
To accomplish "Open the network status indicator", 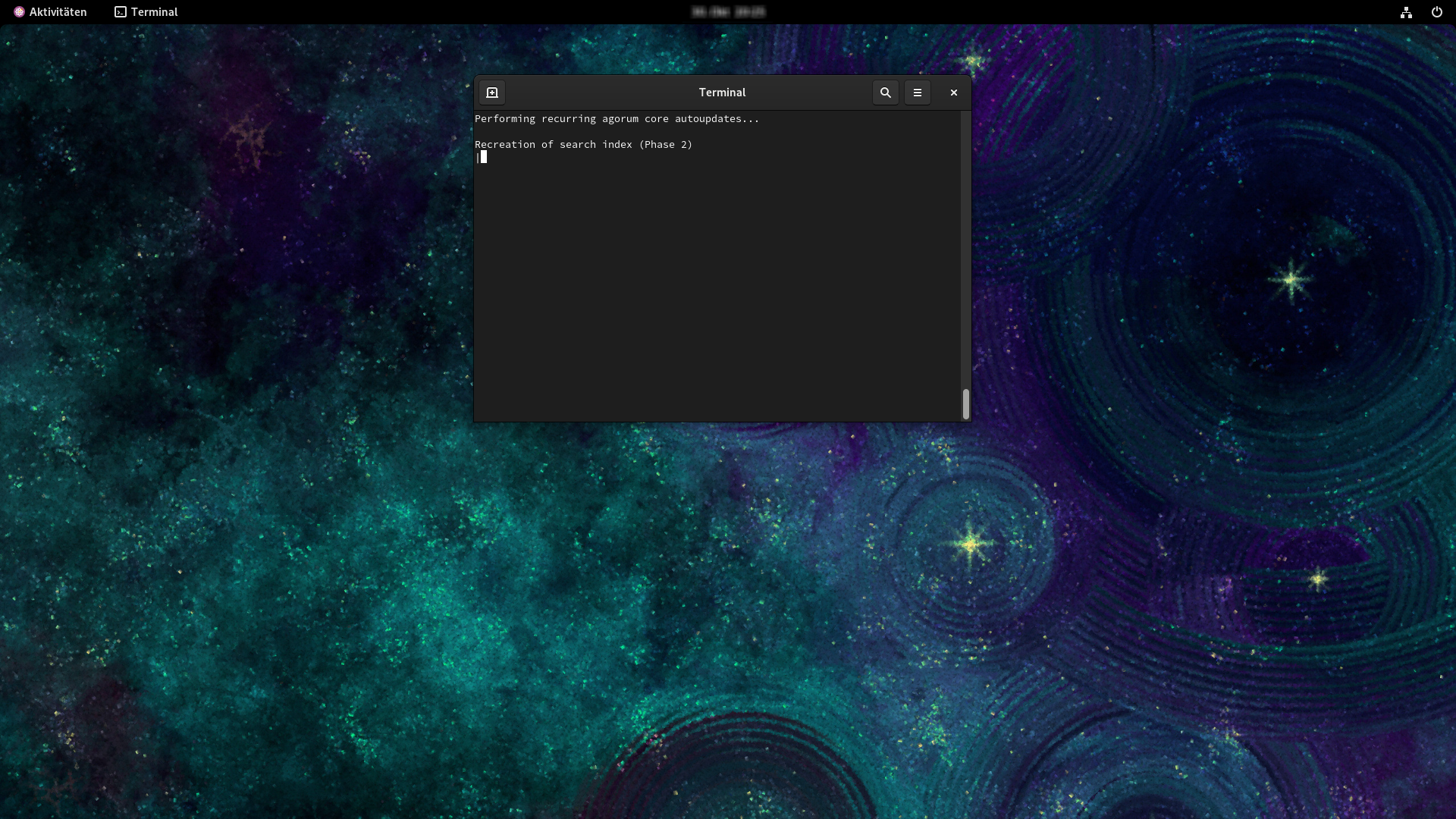I will point(1406,12).
